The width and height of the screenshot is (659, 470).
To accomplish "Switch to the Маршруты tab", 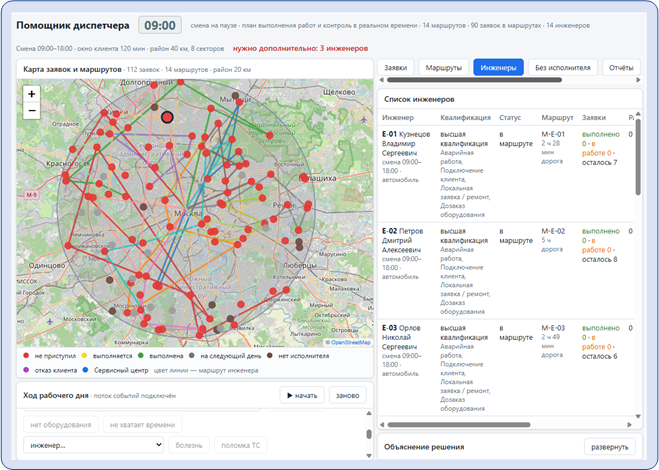I will [x=443, y=68].
